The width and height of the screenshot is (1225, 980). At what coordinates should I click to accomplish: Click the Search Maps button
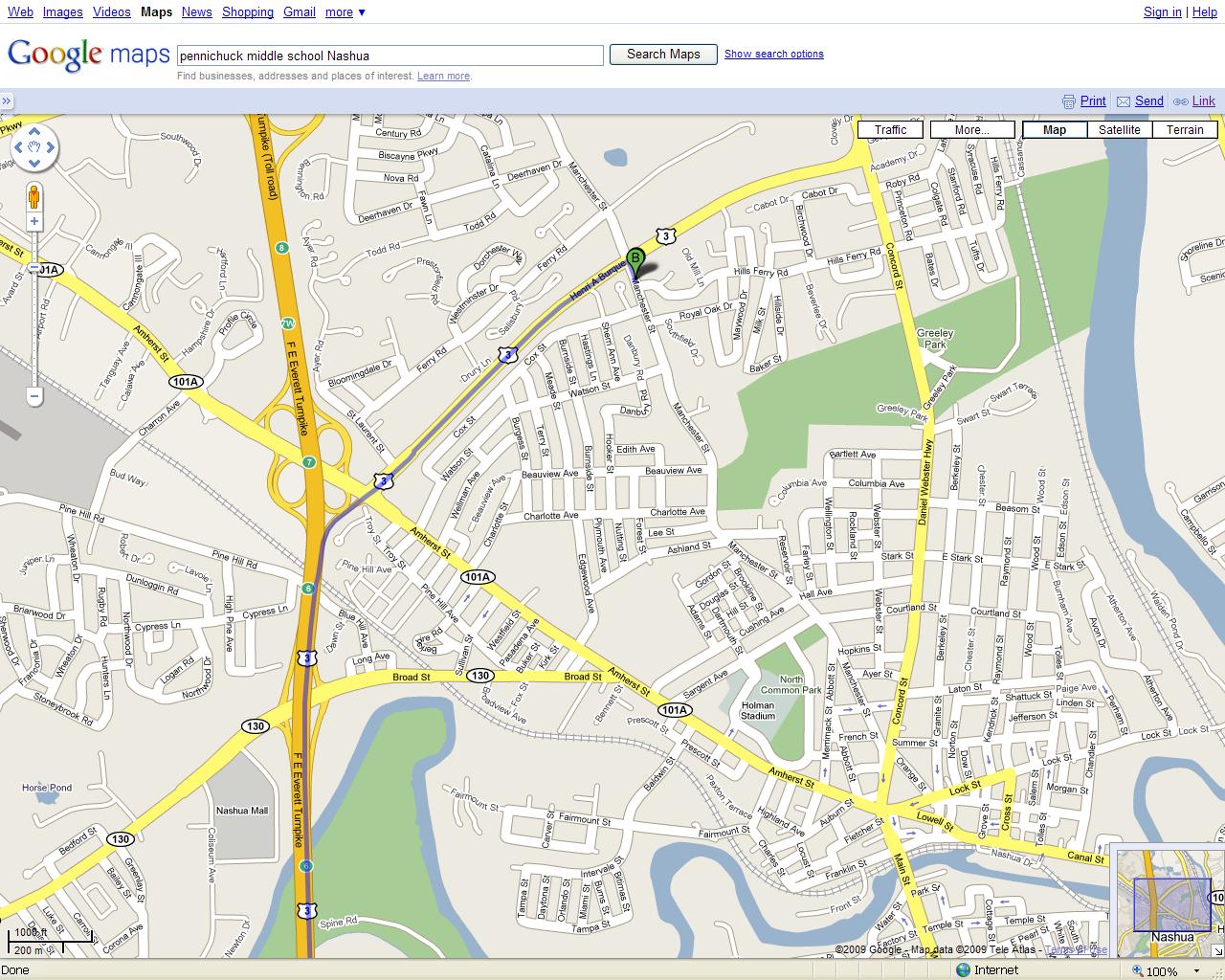click(x=663, y=55)
